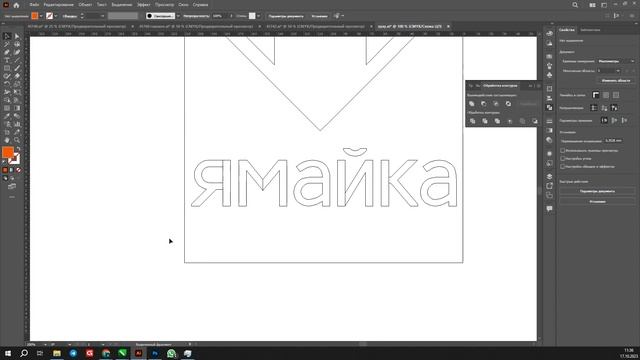Viewport: 640px width, 360px height.
Task: Click Exclude shape mode in Pathfinder
Action: pos(508,104)
